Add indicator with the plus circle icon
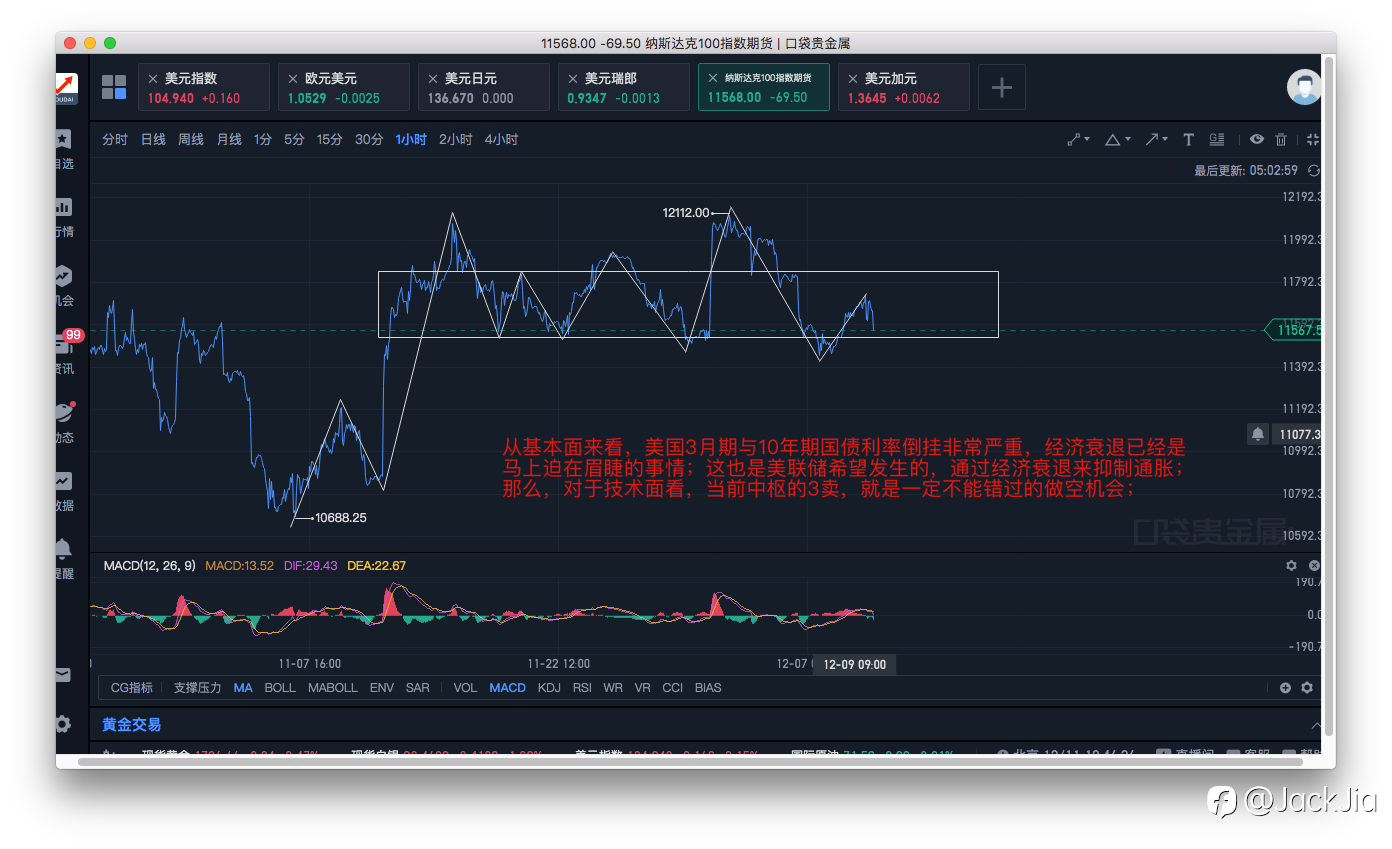This screenshot has width=1392, height=849. point(1286,688)
